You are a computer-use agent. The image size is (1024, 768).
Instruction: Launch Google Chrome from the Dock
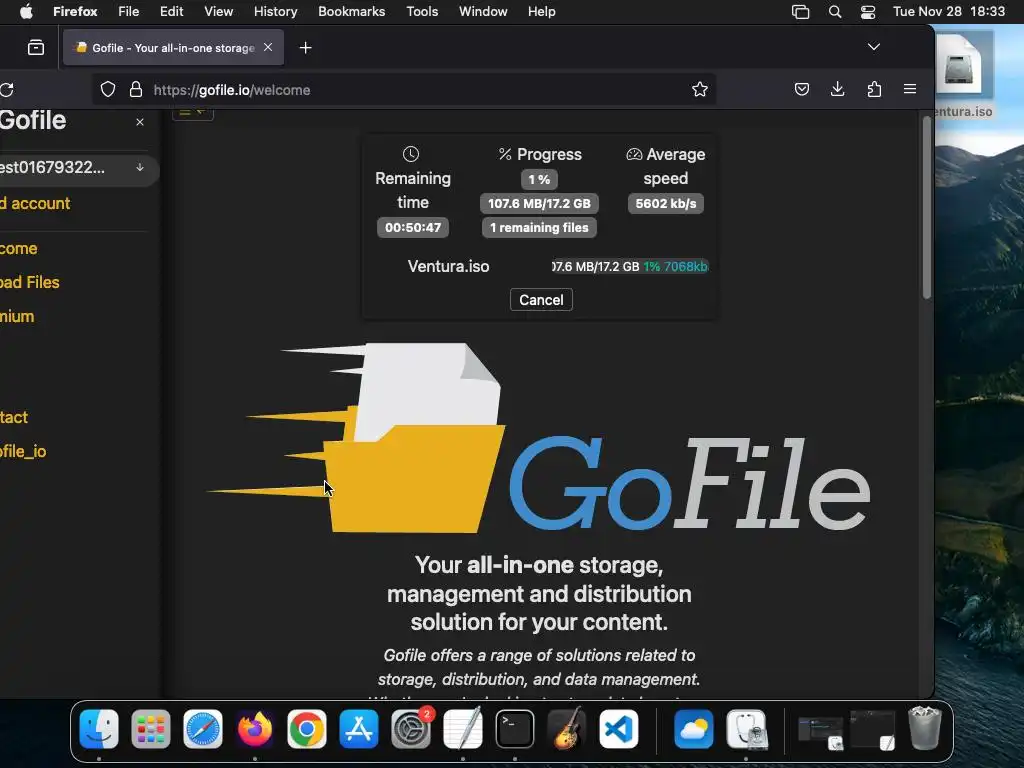tap(306, 729)
